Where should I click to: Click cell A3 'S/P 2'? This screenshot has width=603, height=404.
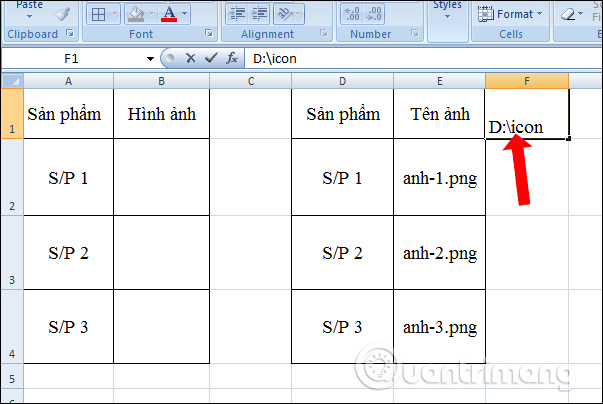[68, 253]
